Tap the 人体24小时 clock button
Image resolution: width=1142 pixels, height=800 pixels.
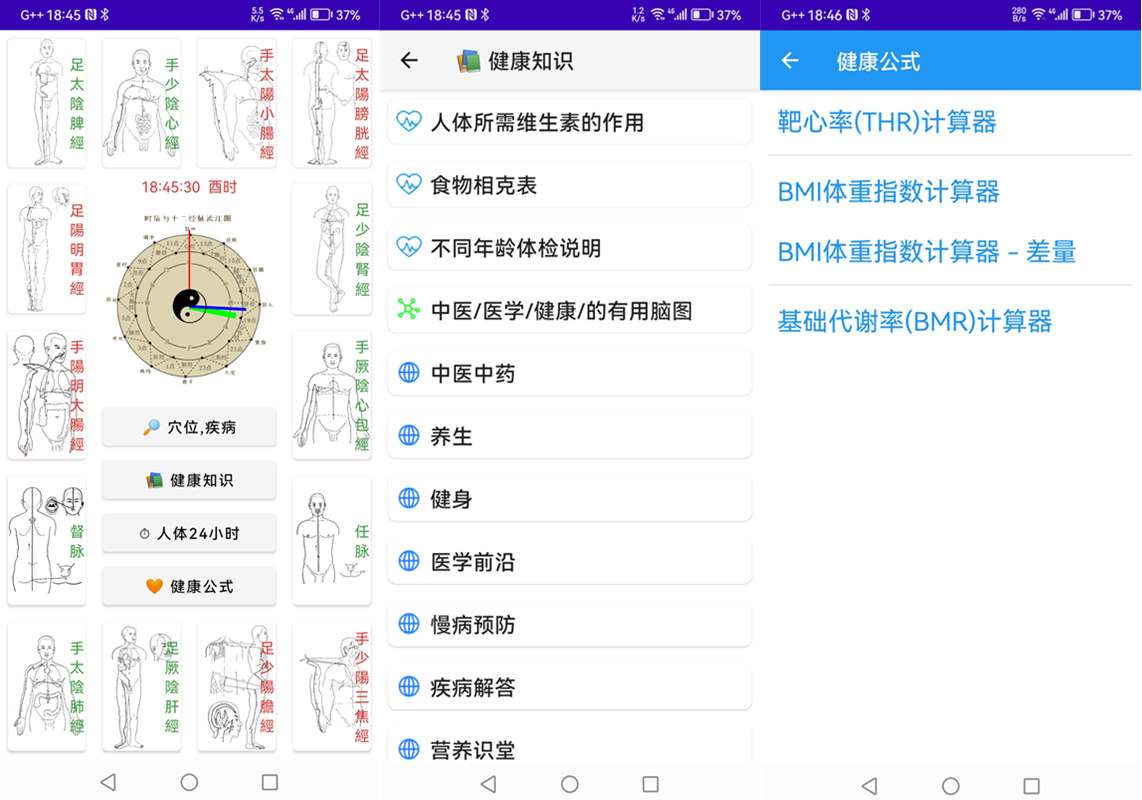pyautogui.click(x=189, y=533)
